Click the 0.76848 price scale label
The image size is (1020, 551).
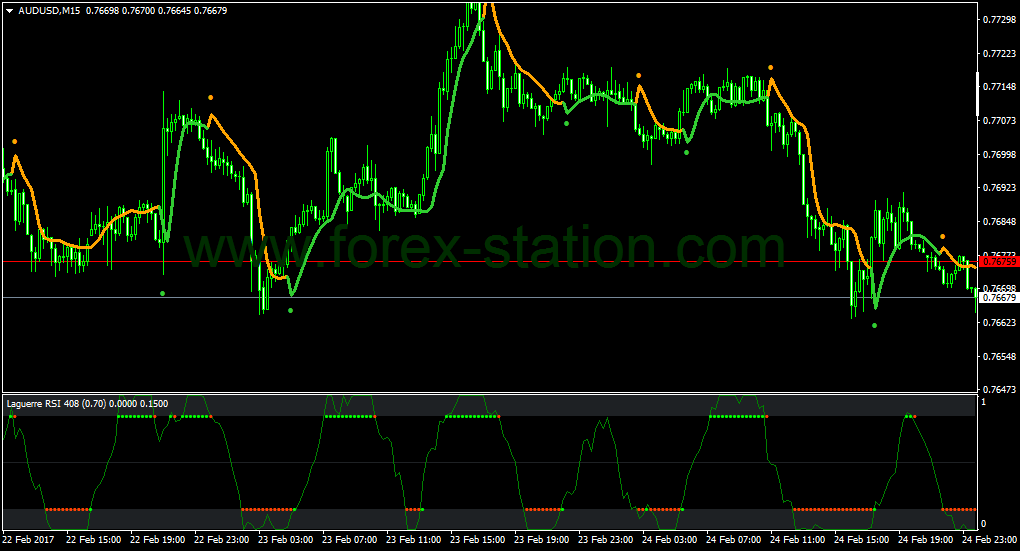point(1000,221)
